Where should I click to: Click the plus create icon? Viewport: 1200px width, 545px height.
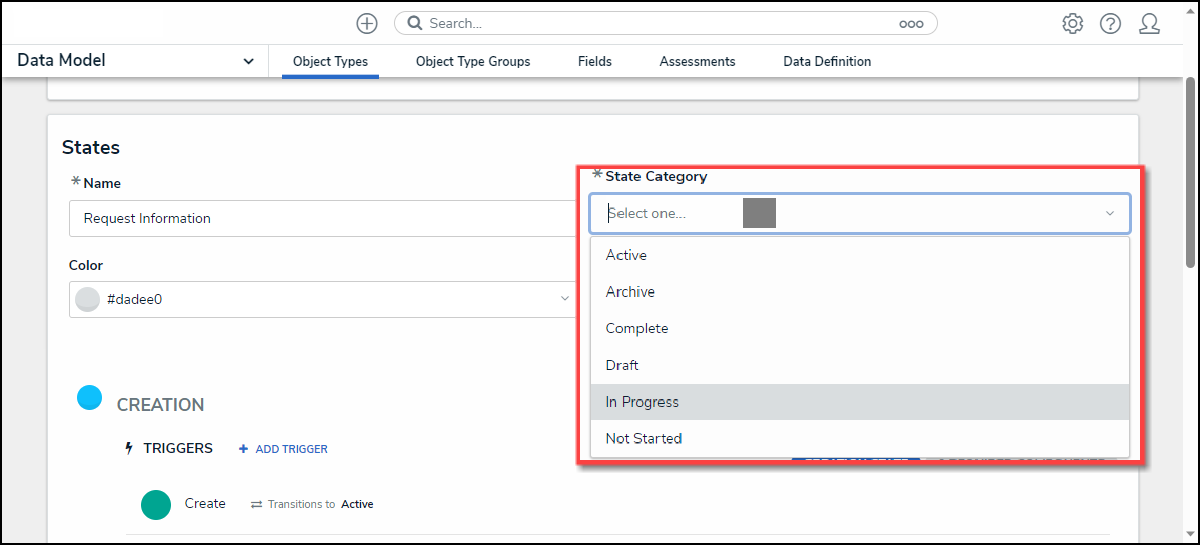click(x=367, y=23)
